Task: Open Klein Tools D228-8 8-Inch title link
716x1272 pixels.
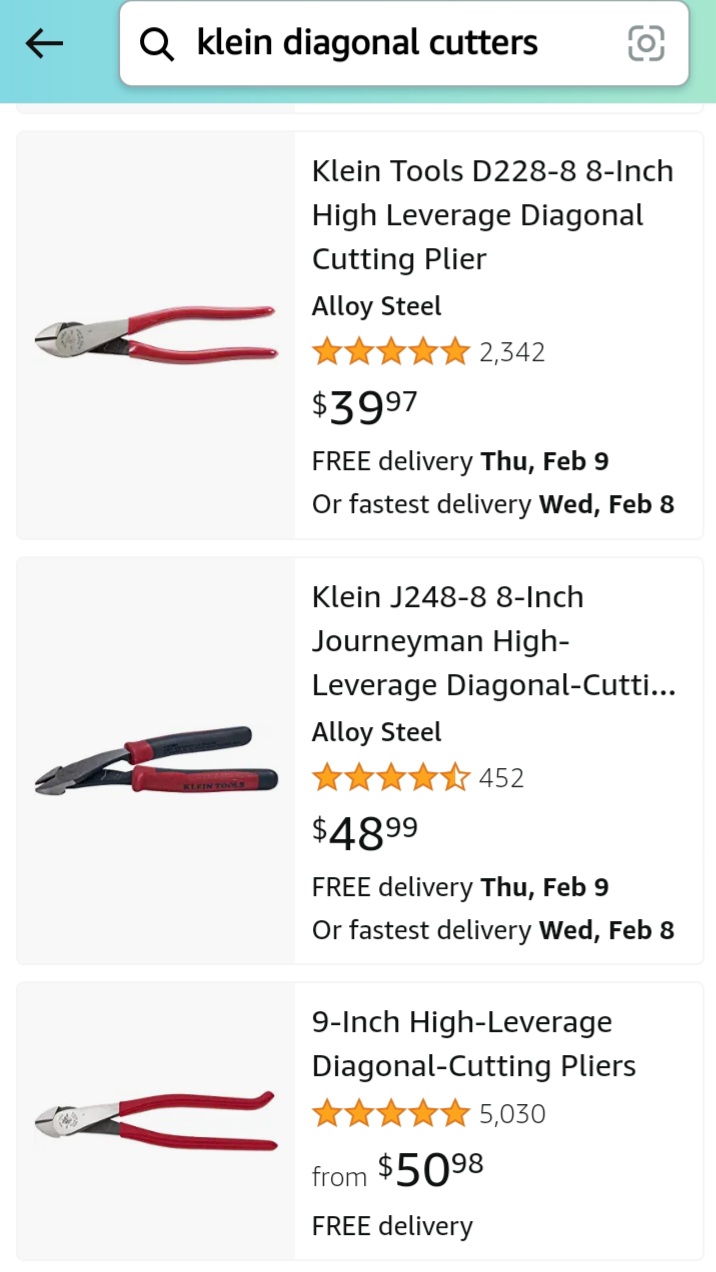Action: 493,215
